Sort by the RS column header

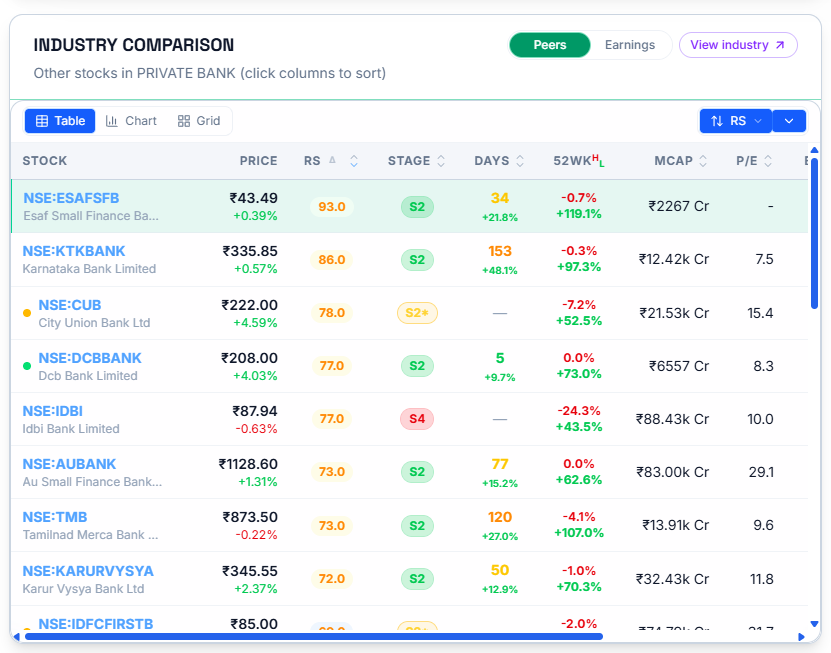(x=312, y=161)
